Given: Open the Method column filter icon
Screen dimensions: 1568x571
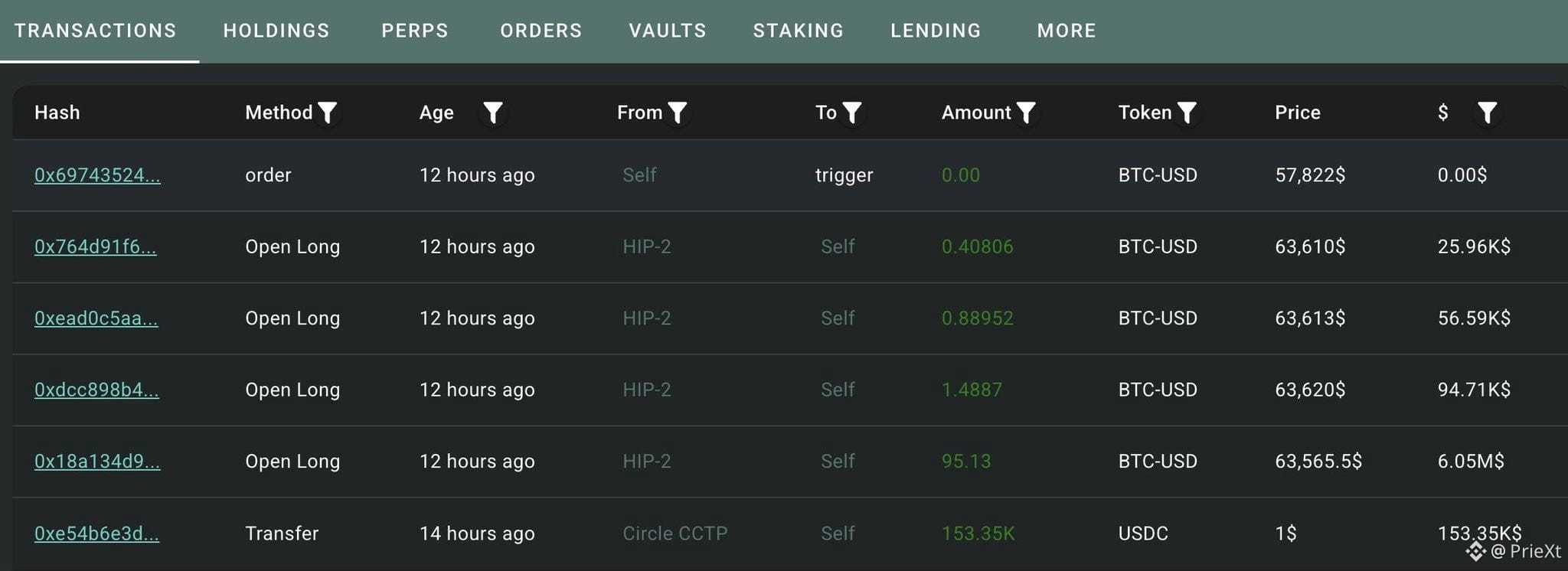Looking at the screenshot, I should (327, 113).
